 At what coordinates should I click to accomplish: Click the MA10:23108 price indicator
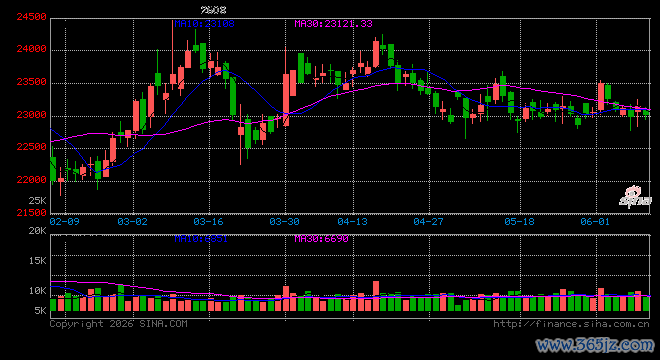pyautogui.click(x=205, y=24)
